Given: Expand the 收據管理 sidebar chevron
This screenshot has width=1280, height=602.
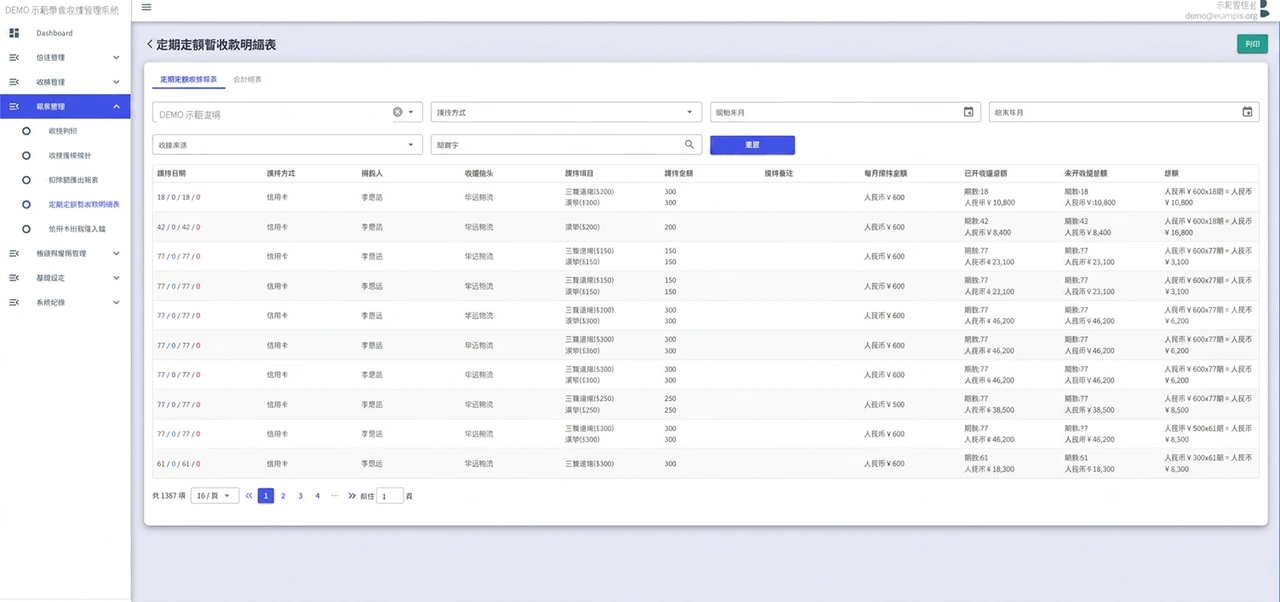Looking at the screenshot, I should tap(116, 82).
